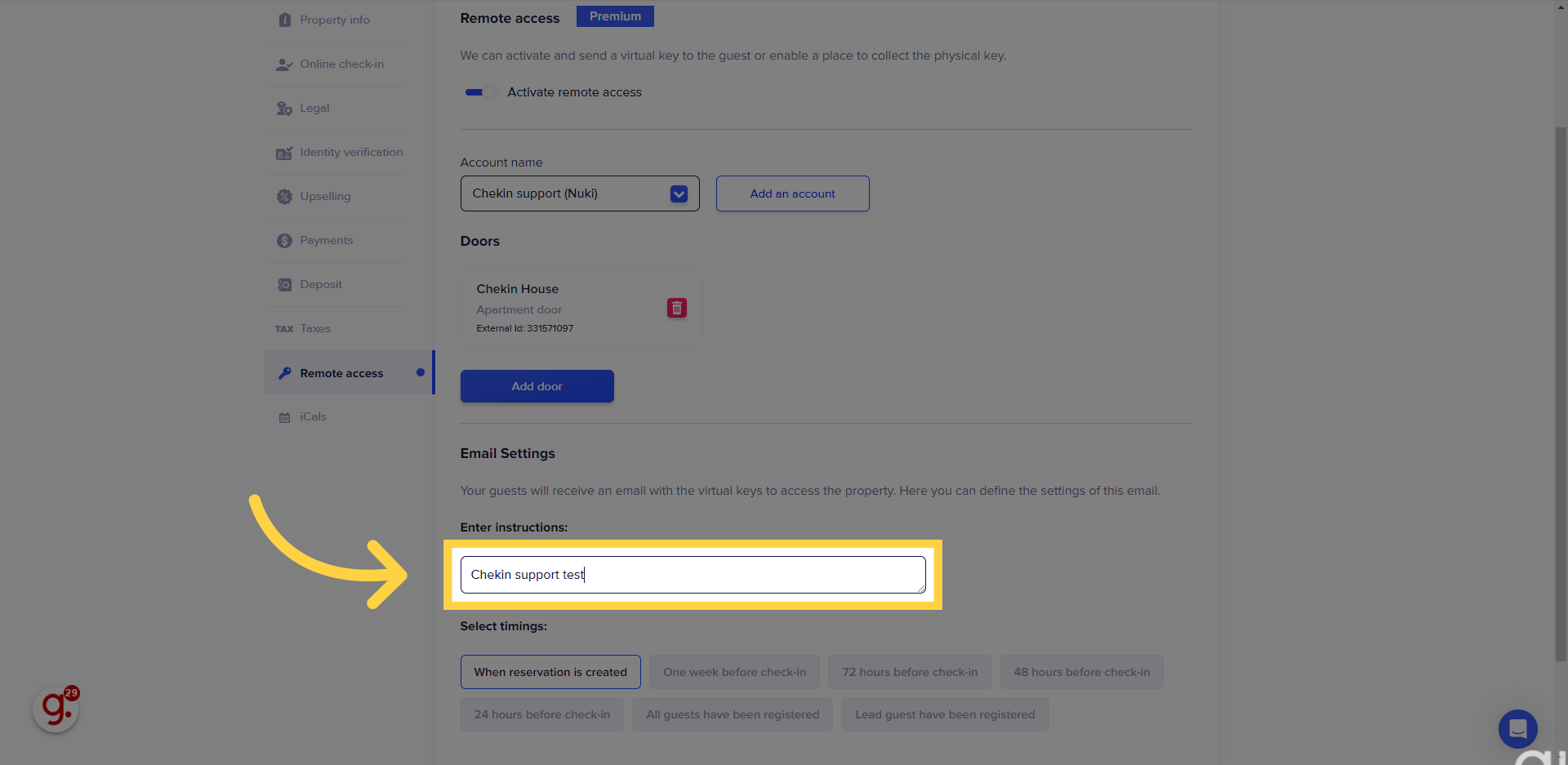
Task: Click the Payments dollar icon
Action: pyautogui.click(x=284, y=241)
